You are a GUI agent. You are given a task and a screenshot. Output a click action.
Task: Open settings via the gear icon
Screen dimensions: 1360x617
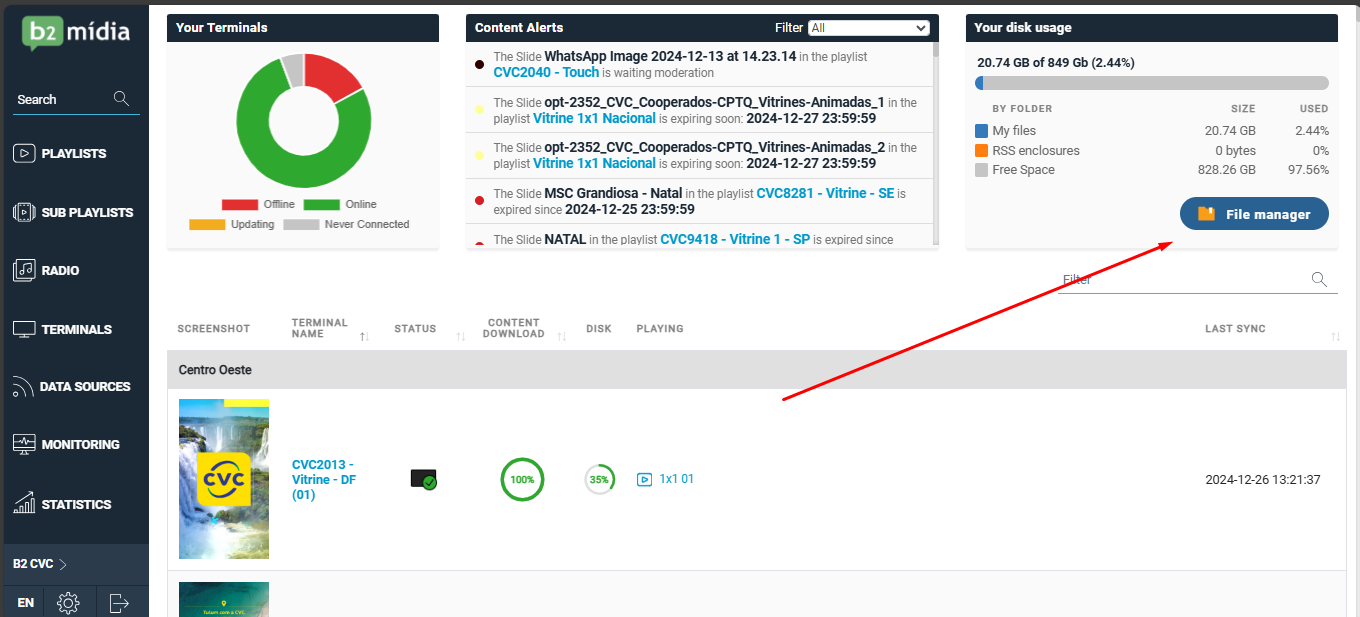click(x=69, y=603)
